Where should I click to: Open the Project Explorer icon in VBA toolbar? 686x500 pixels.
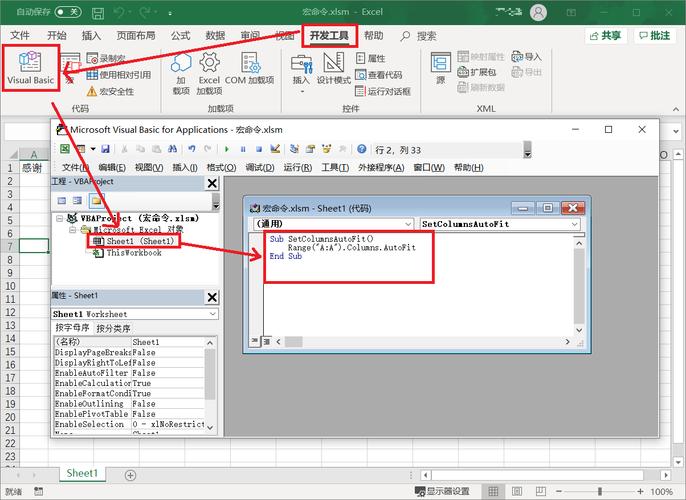294,149
